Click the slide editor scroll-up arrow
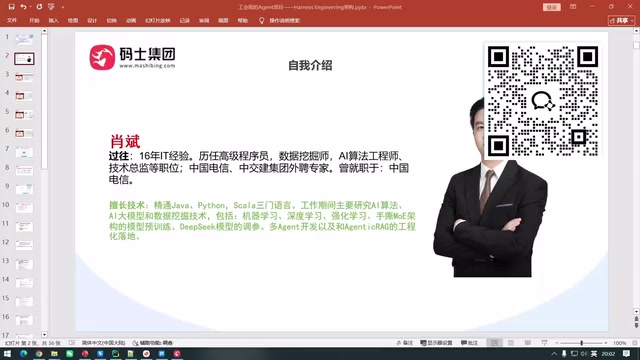Screen dimensions: 640x360 (636, 31)
